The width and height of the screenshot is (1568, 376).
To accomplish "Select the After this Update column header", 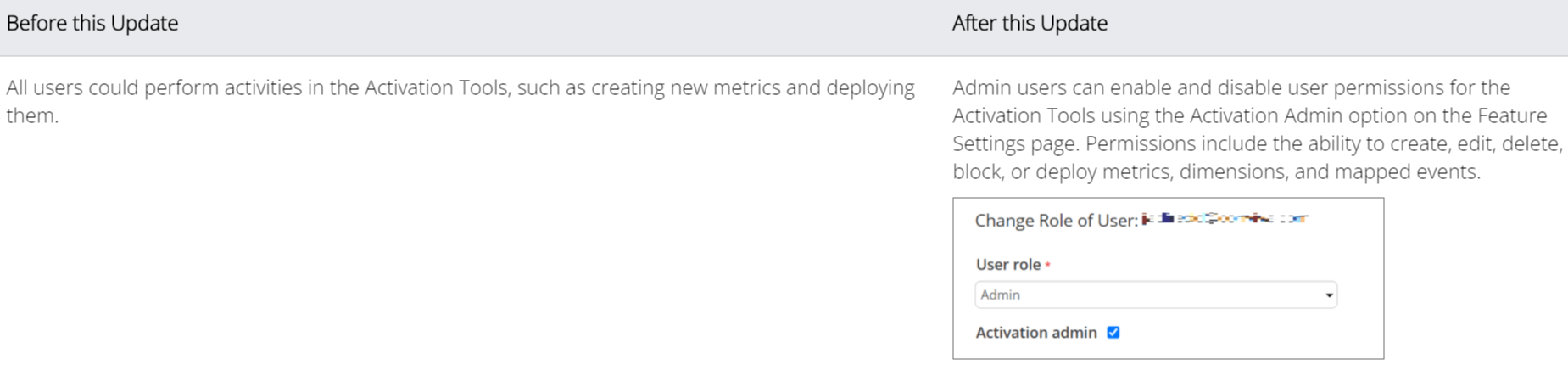I will 1030,24.
